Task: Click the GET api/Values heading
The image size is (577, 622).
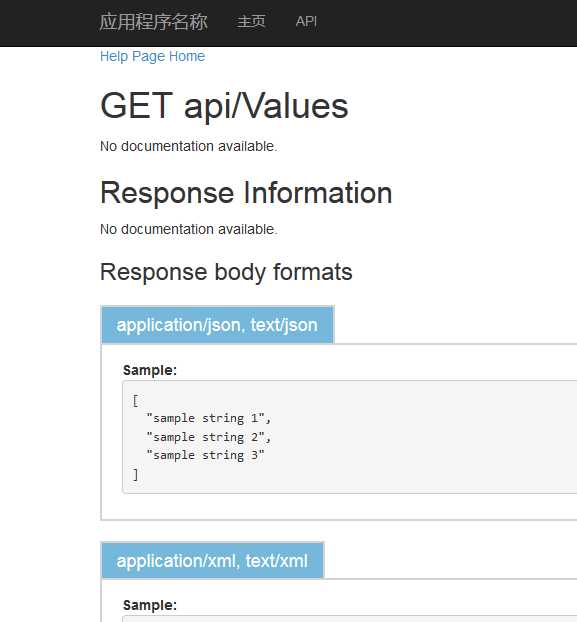Action: (224, 106)
